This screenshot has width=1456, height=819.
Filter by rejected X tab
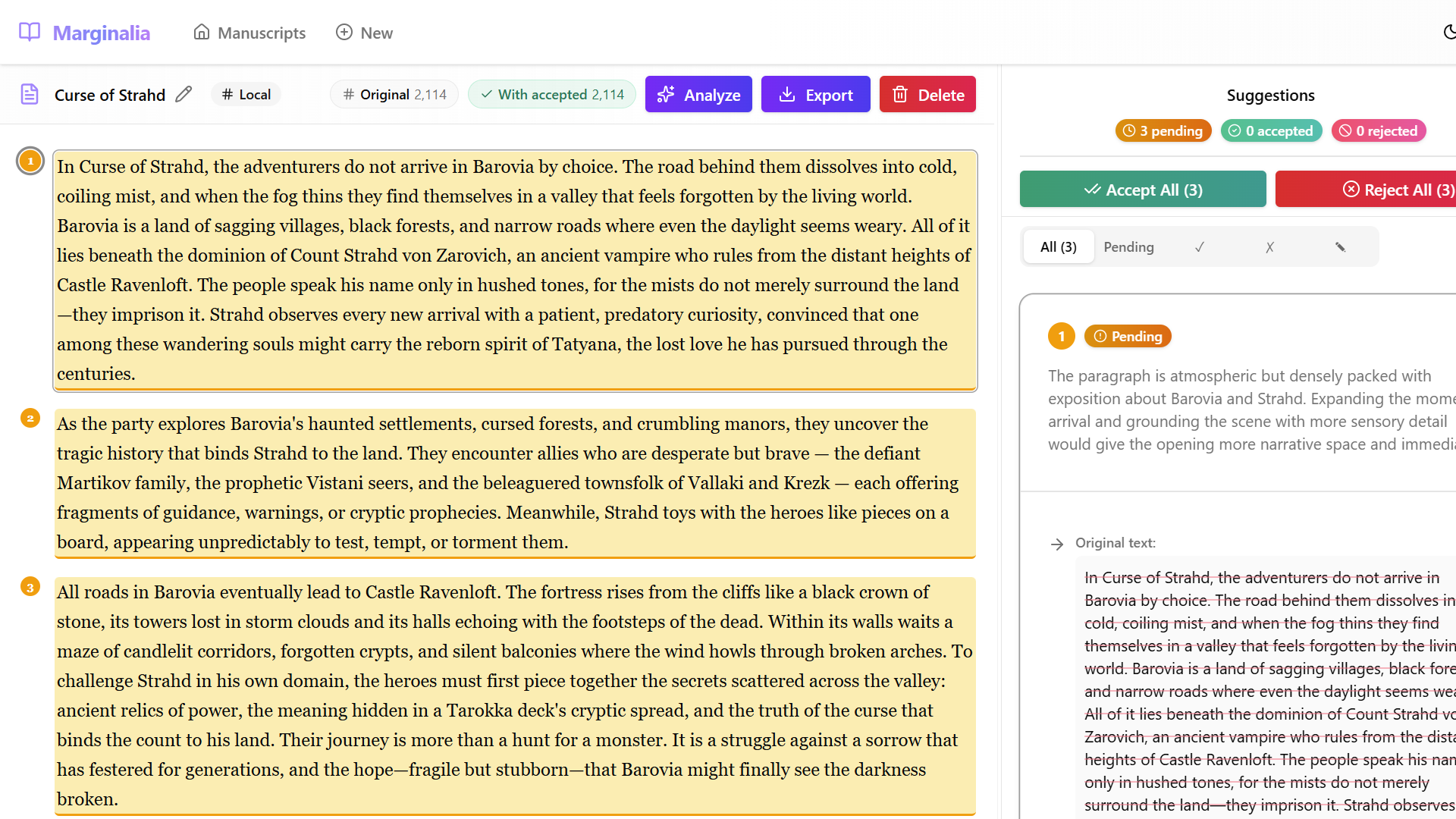click(1269, 246)
